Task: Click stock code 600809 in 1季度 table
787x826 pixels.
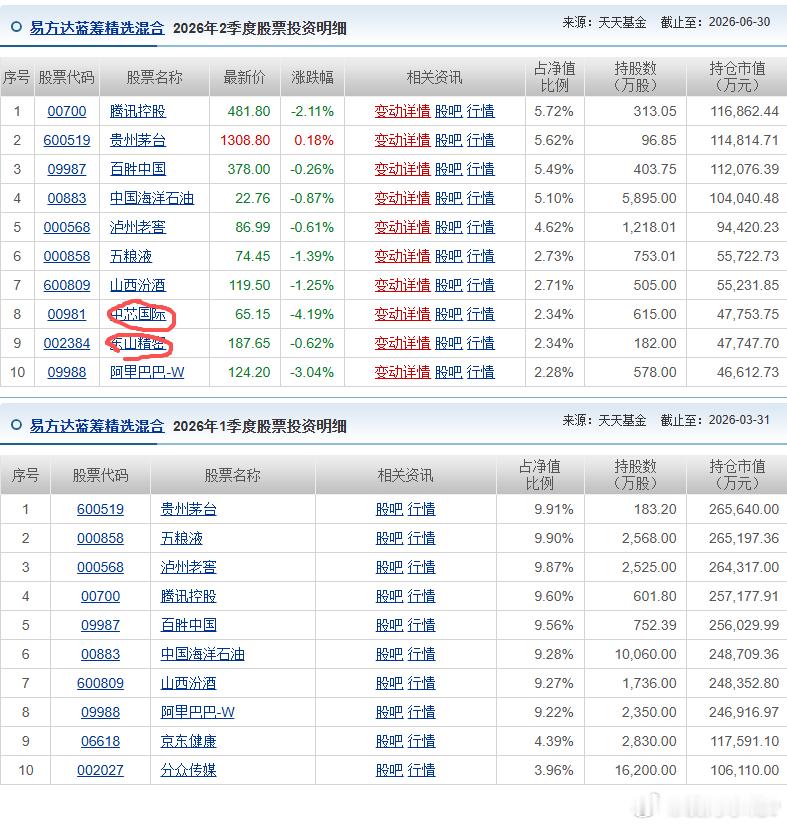Action: [101, 683]
